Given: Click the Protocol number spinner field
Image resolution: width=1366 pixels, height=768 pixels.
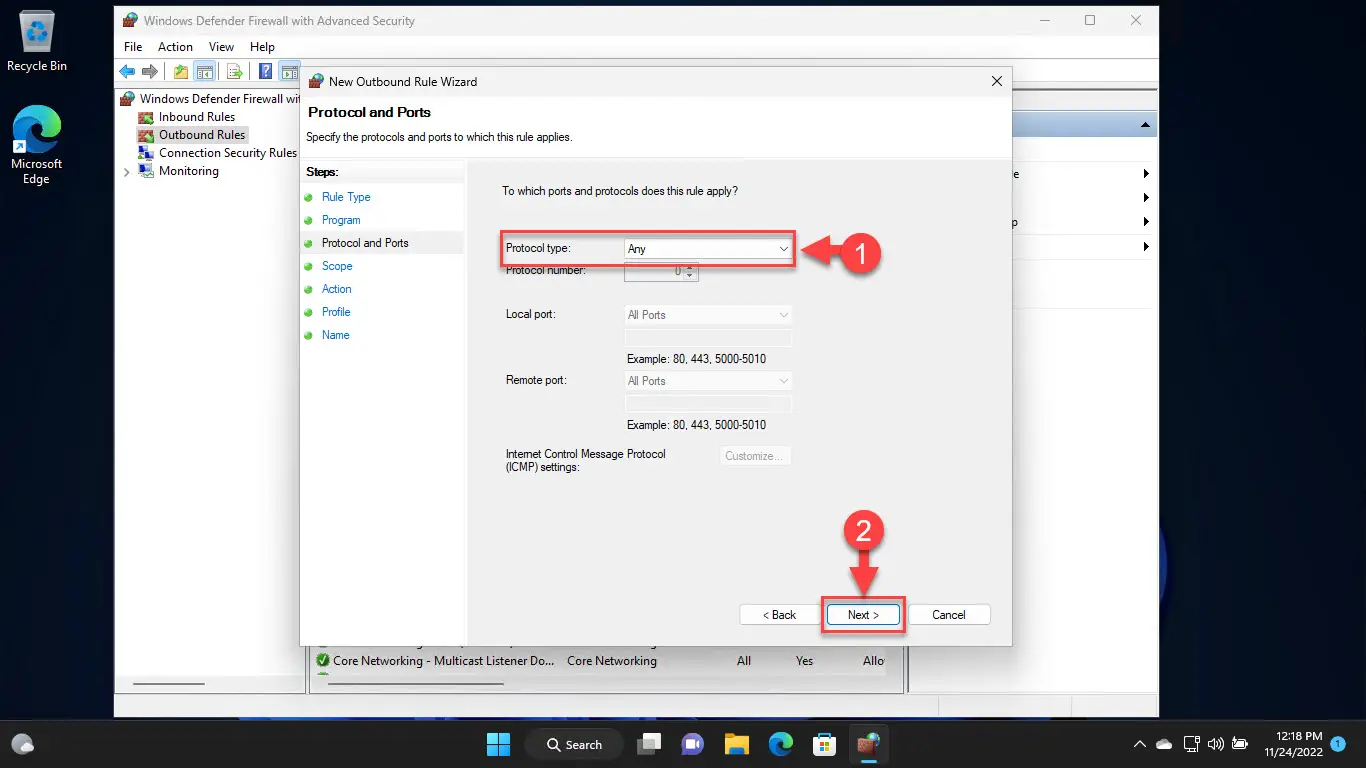Looking at the screenshot, I should [661, 271].
